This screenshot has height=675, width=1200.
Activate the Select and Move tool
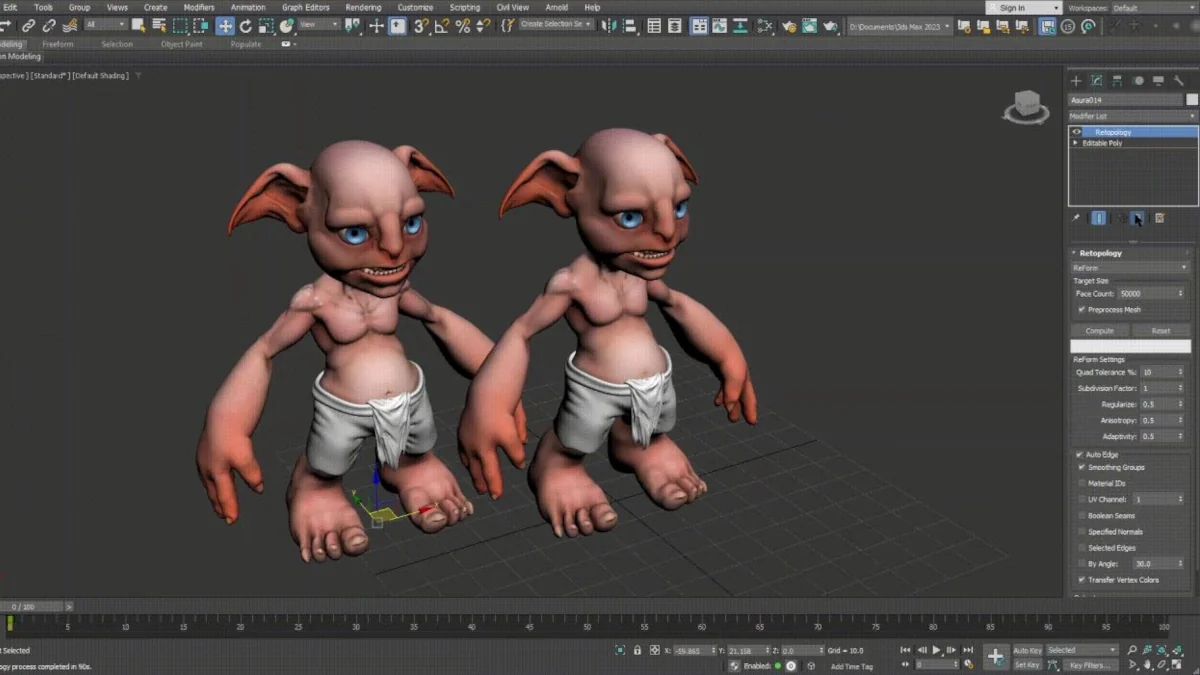225,25
